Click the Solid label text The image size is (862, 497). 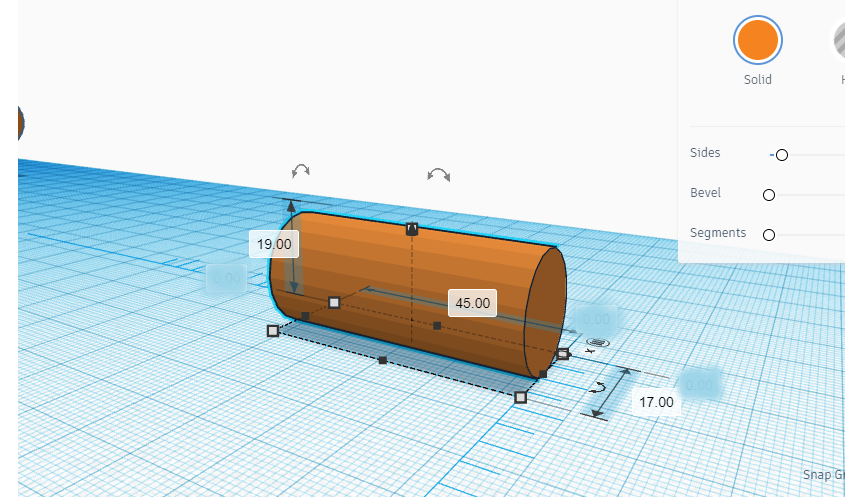click(758, 80)
